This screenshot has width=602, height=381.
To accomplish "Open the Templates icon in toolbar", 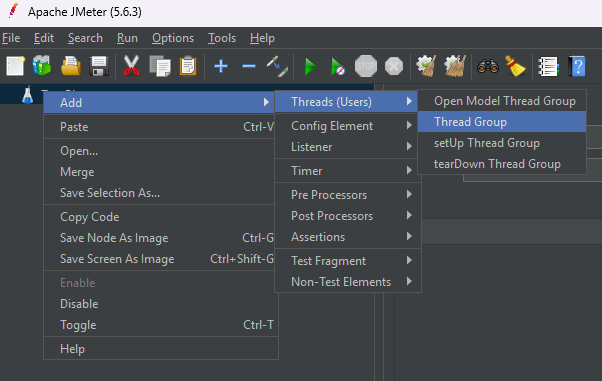I will click(41, 66).
